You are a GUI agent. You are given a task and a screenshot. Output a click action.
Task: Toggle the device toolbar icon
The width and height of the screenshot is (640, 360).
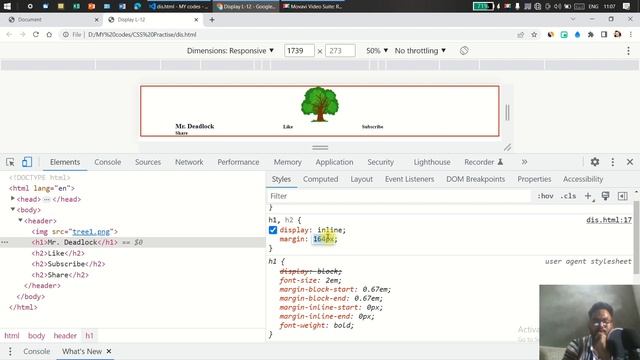click(x=27, y=162)
